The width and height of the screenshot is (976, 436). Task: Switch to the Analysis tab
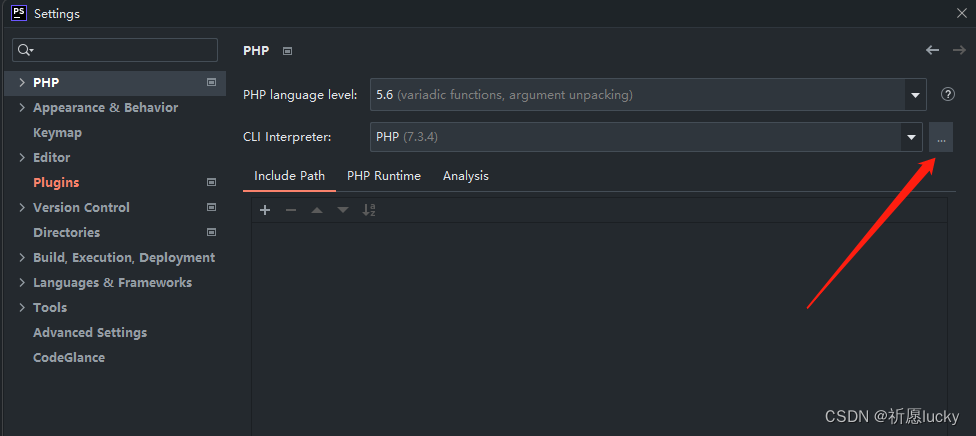pos(466,176)
